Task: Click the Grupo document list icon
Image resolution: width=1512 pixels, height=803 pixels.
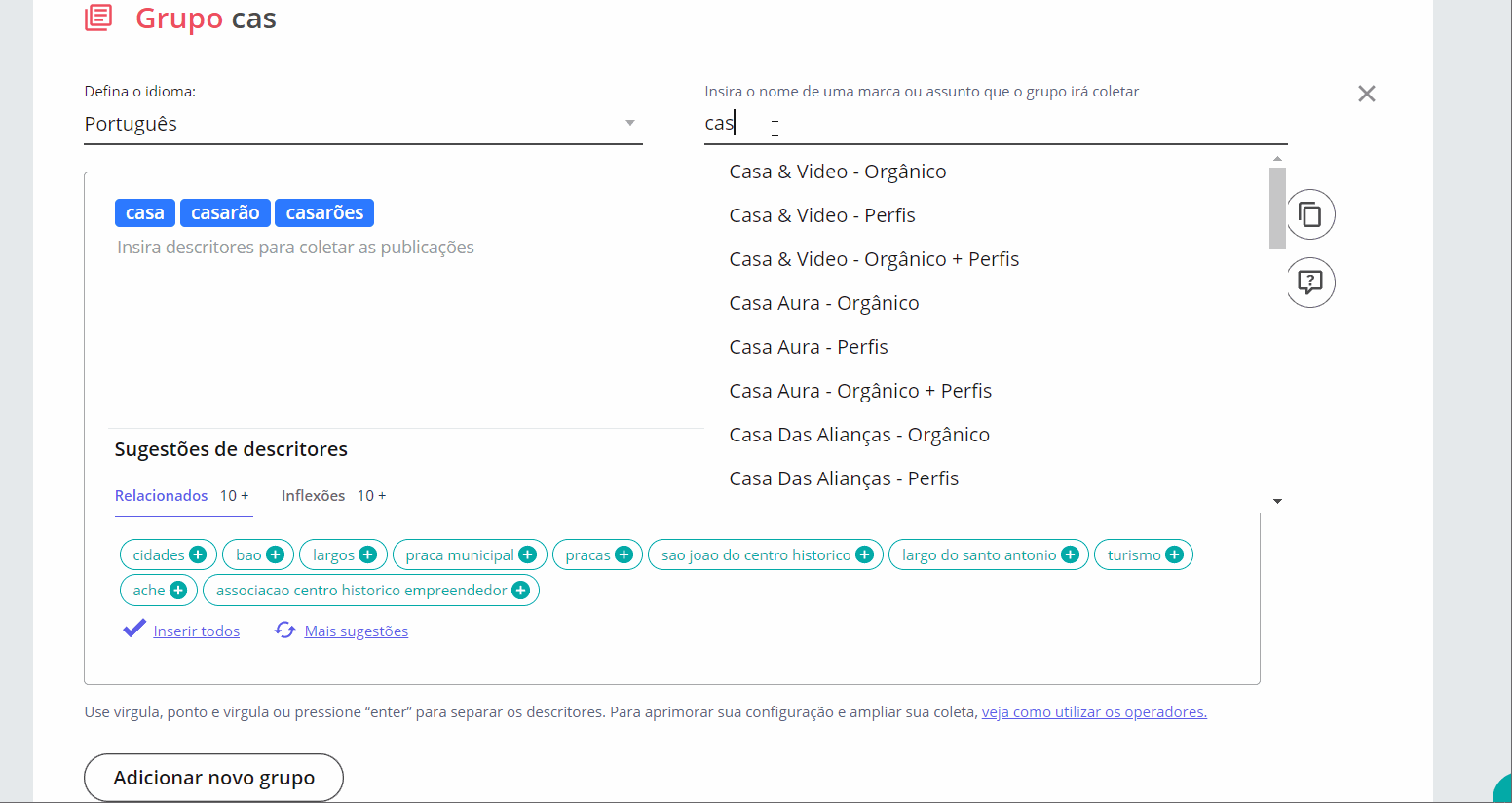Action: tap(98, 18)
